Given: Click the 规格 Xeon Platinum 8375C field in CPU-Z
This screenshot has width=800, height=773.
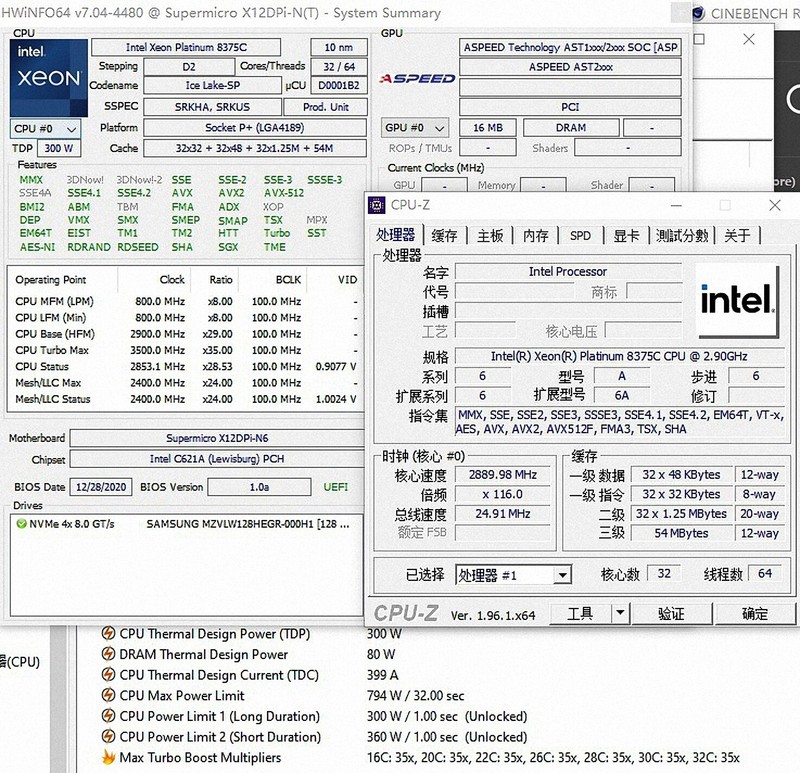Looking at the screenshot, I should (x=619, y=356).
